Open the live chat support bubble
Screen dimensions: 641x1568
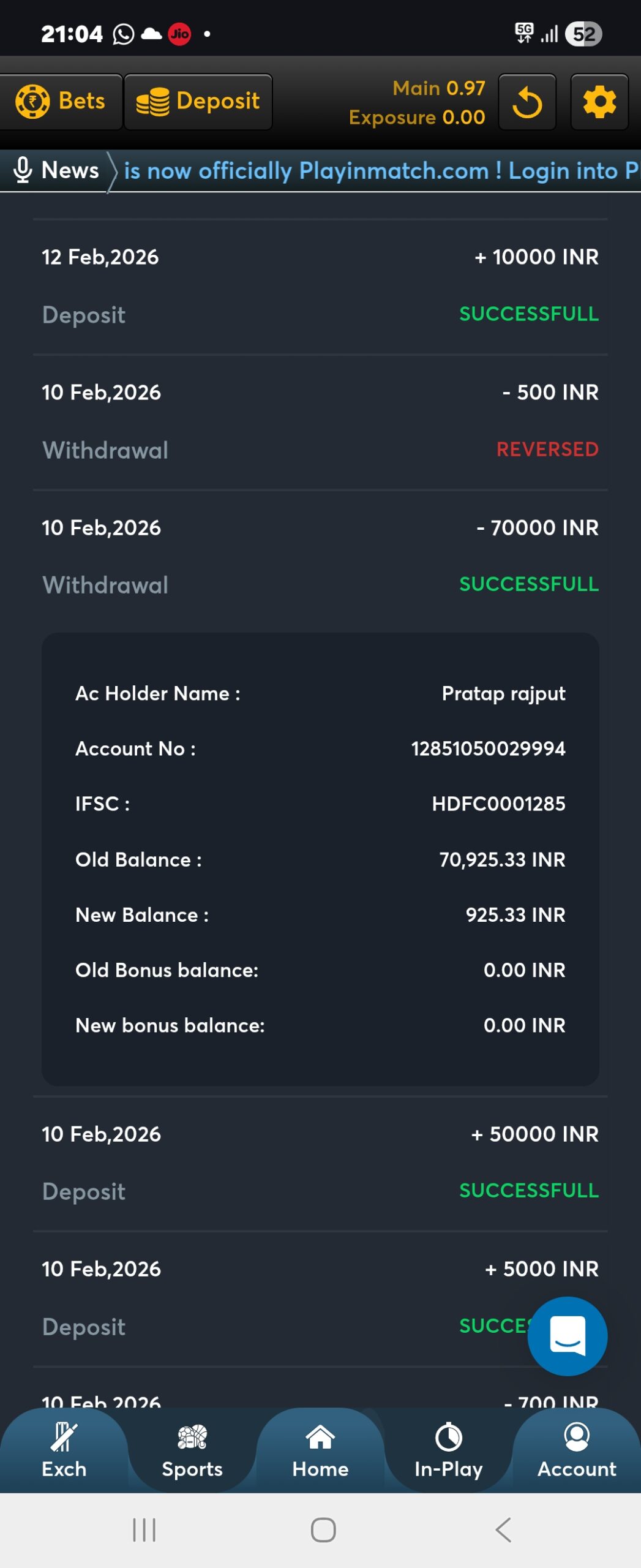(x=567, y=1336)
